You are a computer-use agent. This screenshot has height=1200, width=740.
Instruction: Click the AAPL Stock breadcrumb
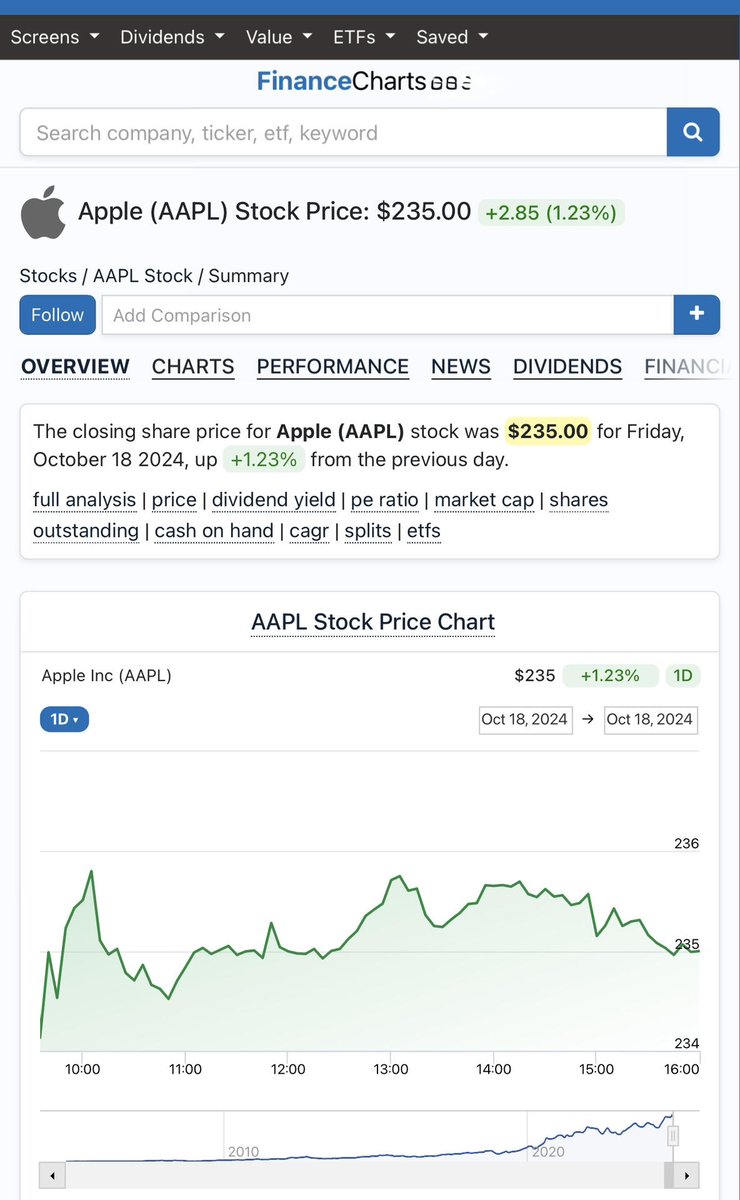pyautogui.click(x=144, y=276)
